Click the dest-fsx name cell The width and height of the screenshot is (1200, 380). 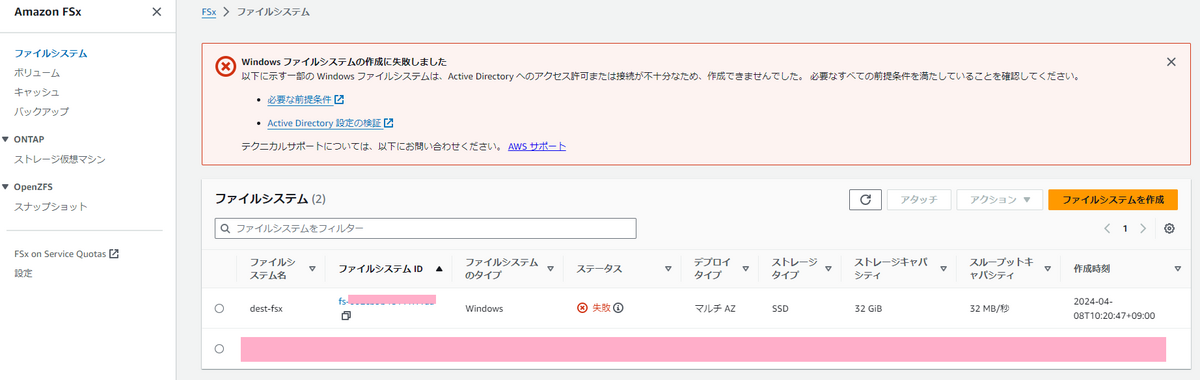(266, 308)
